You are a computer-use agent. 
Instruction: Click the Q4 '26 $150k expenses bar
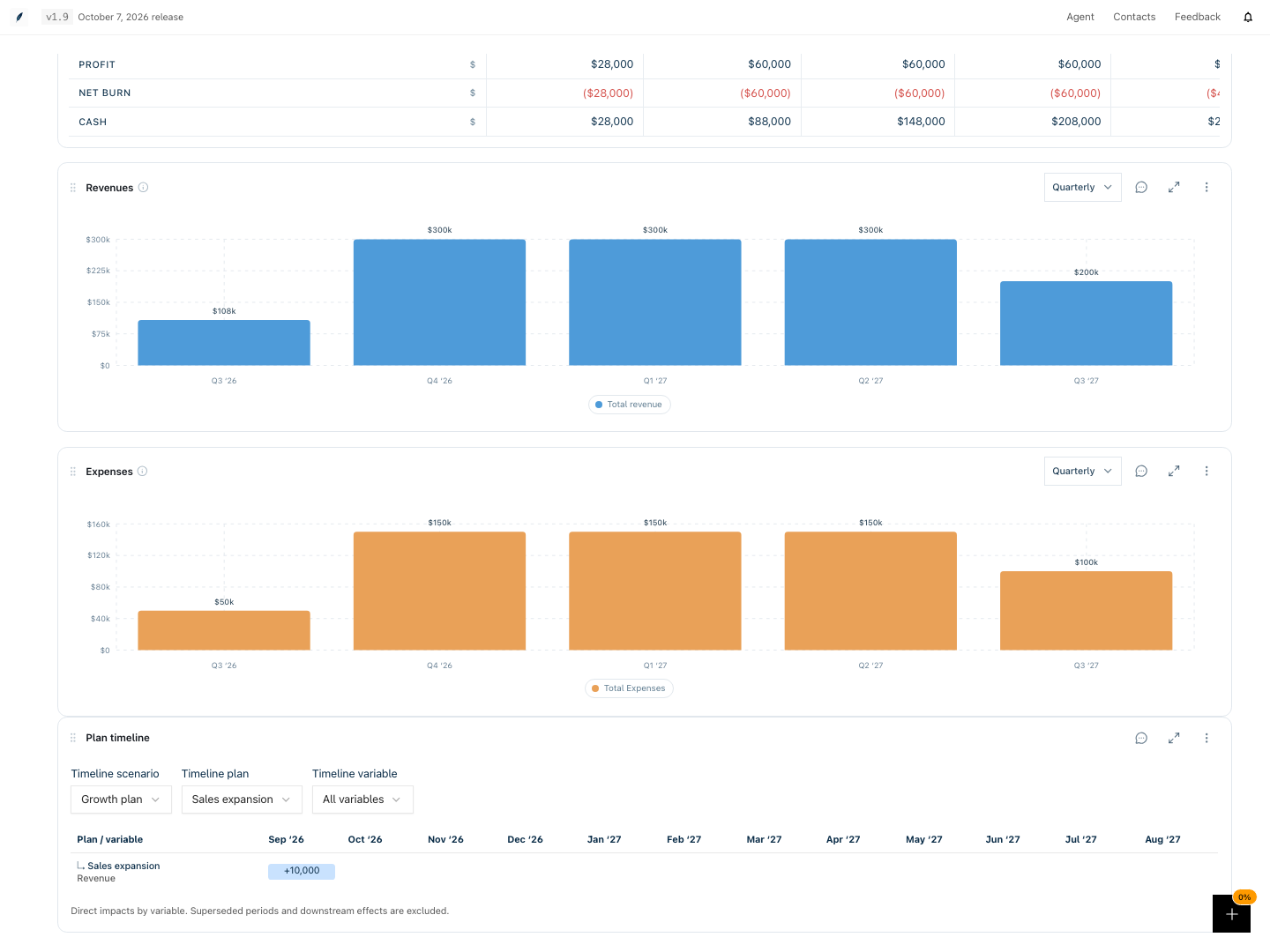coord(439,591)
